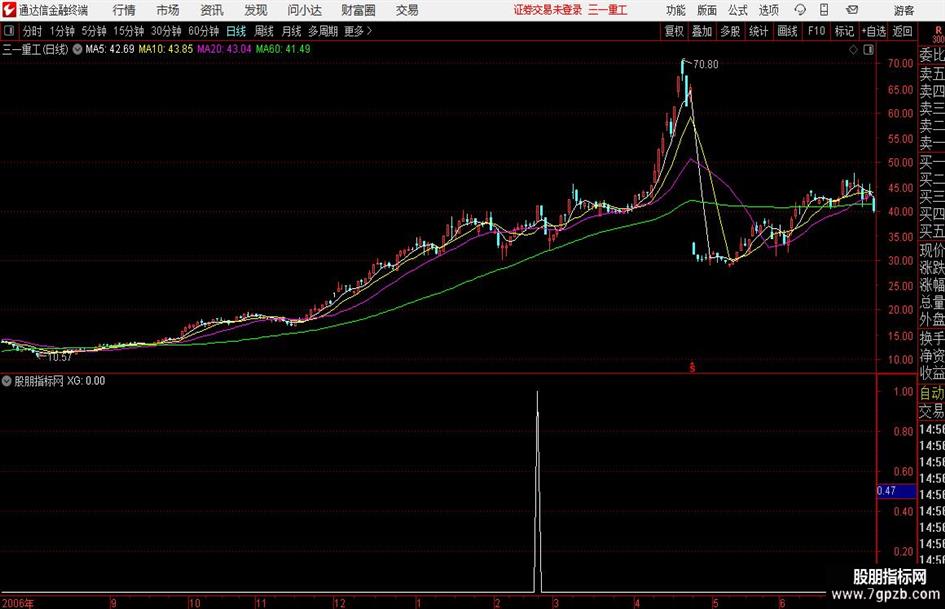Screen dimensions: 945x609
Task: Click the blue 0.47 axis value box
Action: (x=896, y=491)
